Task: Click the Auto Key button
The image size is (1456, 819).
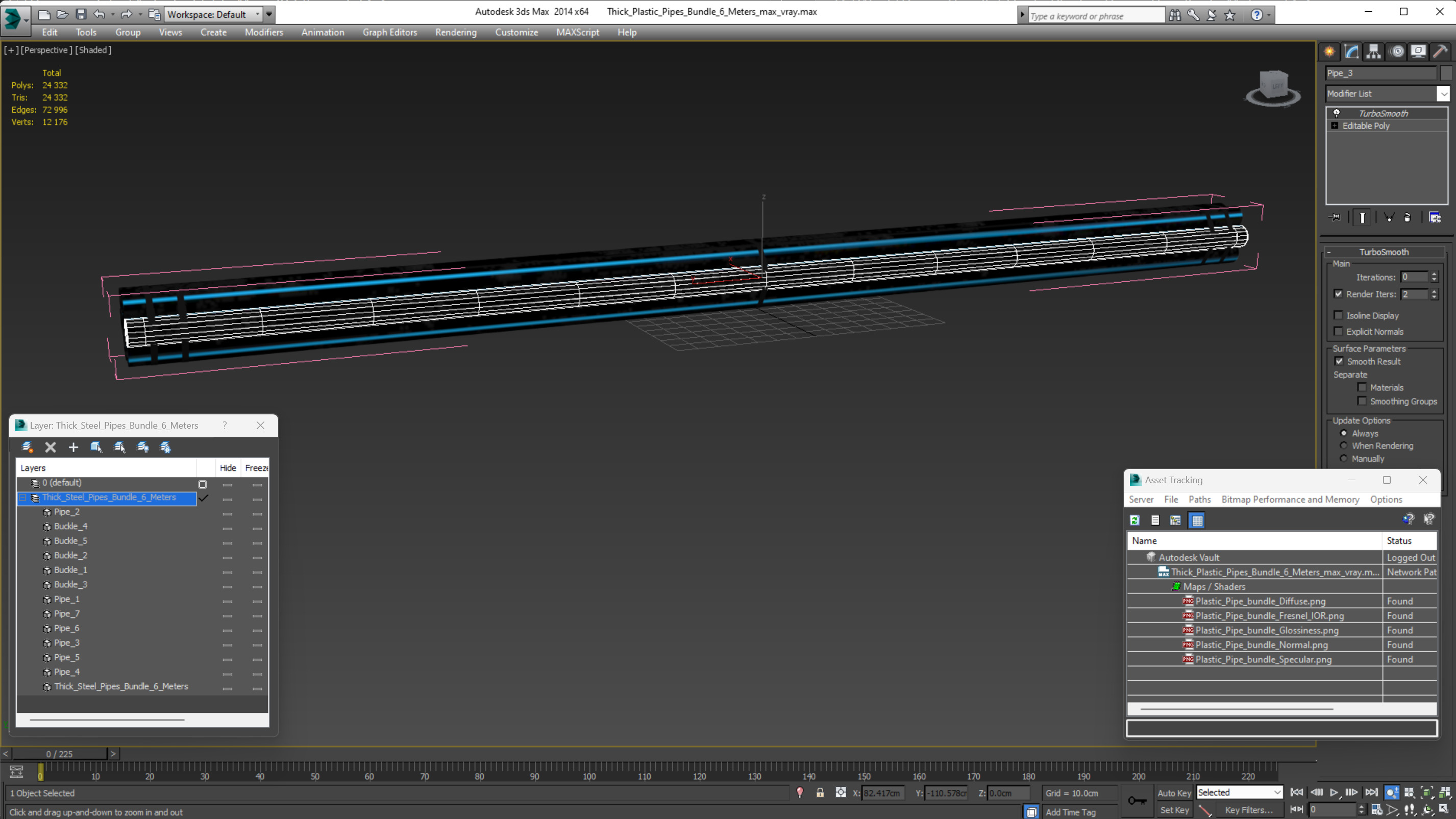Action: tap(1174, 793)
